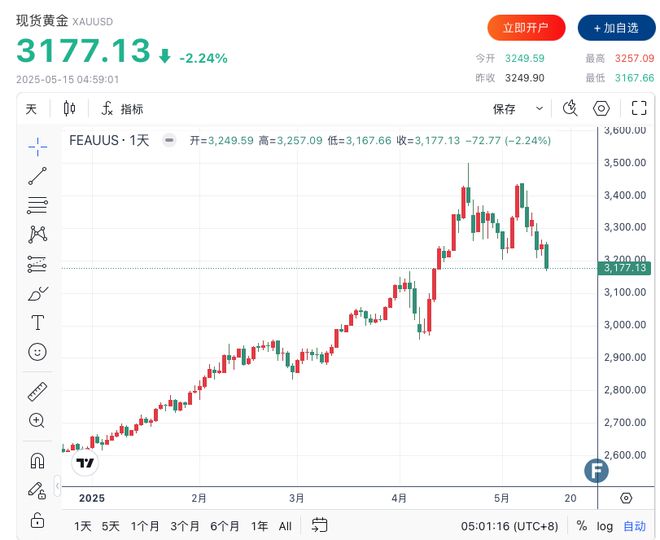Select the 1年 time range

(x=259, y=526)
